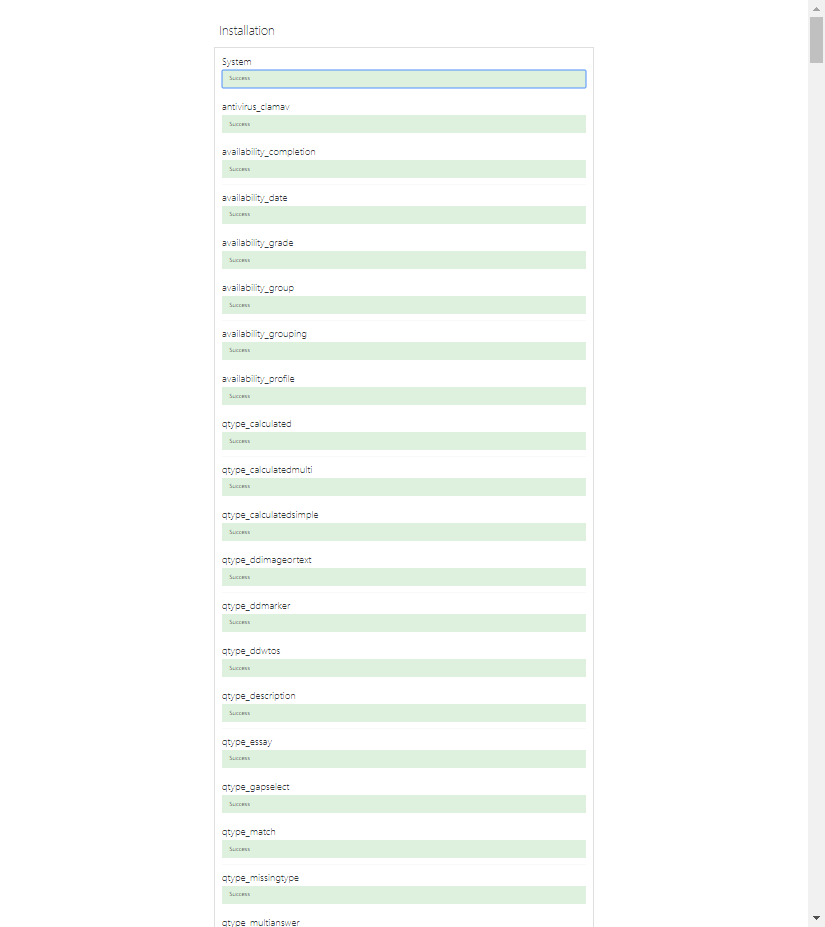Click the Success bar under qtype_calculatedsimple
Image resolution: width=825 pixels, height=927 pixels.
pyautogui.click(x=404, y=532)
